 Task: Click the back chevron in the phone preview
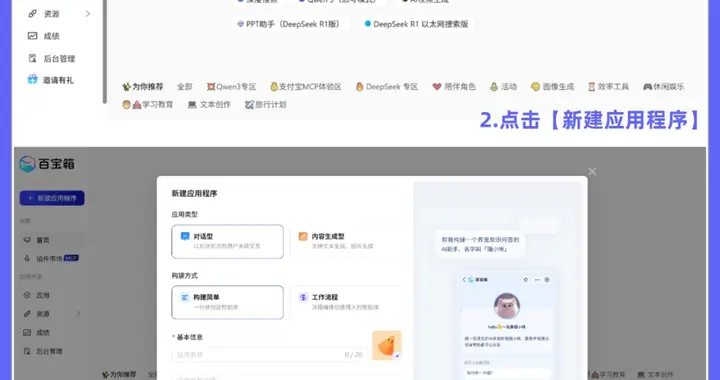coord(464,279)
